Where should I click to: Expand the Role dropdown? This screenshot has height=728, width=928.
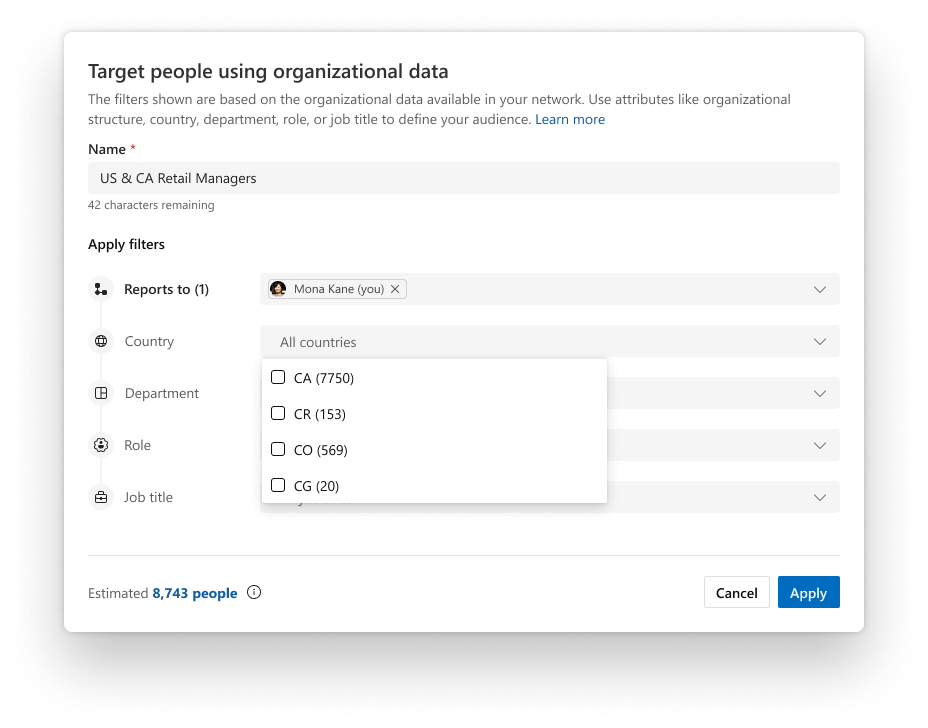point(820,444)
